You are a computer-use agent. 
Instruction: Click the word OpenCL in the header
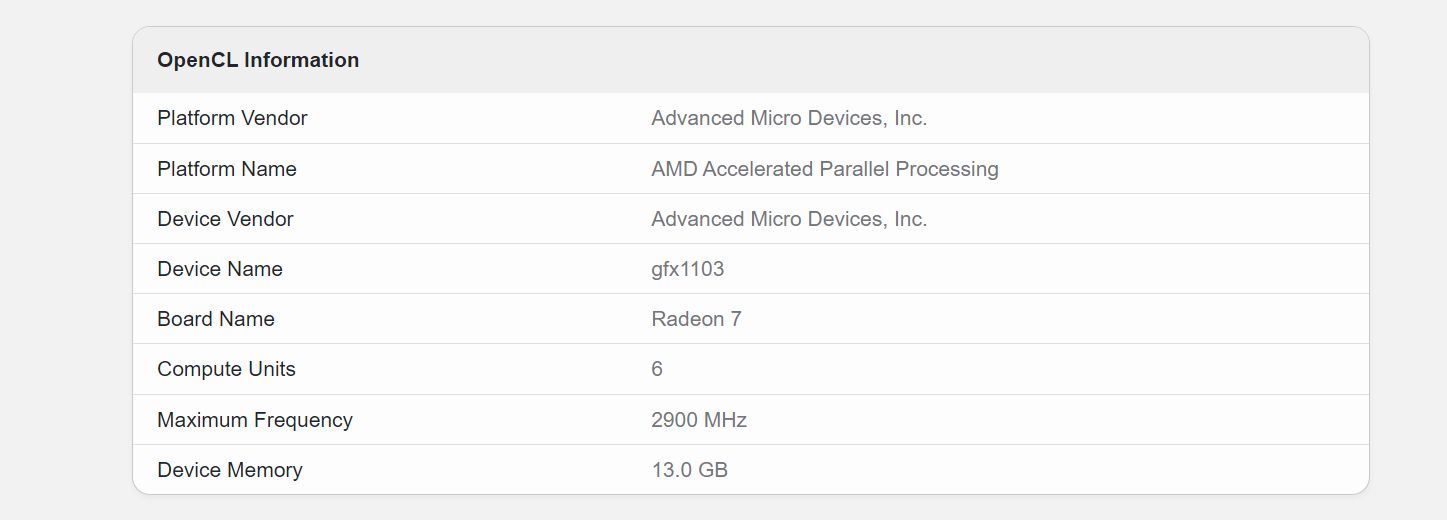[x=197, y=60]
